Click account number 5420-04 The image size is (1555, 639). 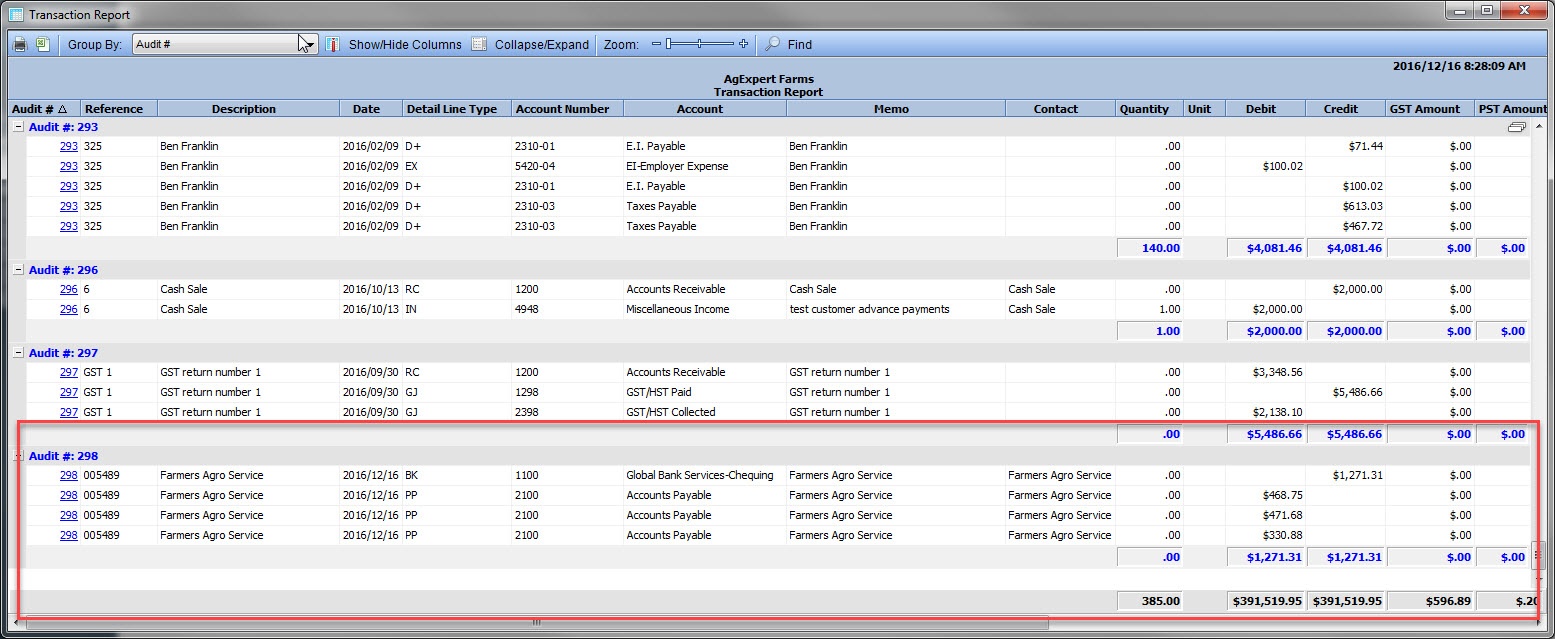pyautogui.click(x=537, y=166)
